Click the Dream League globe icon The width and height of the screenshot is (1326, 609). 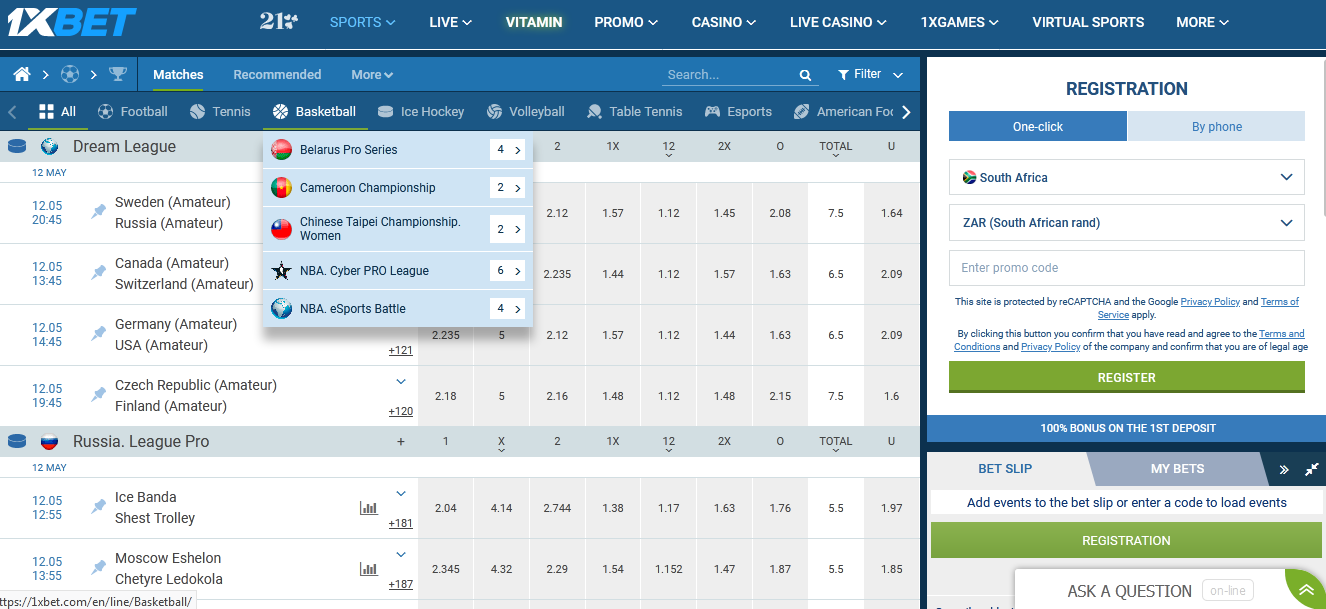(49, 146)
